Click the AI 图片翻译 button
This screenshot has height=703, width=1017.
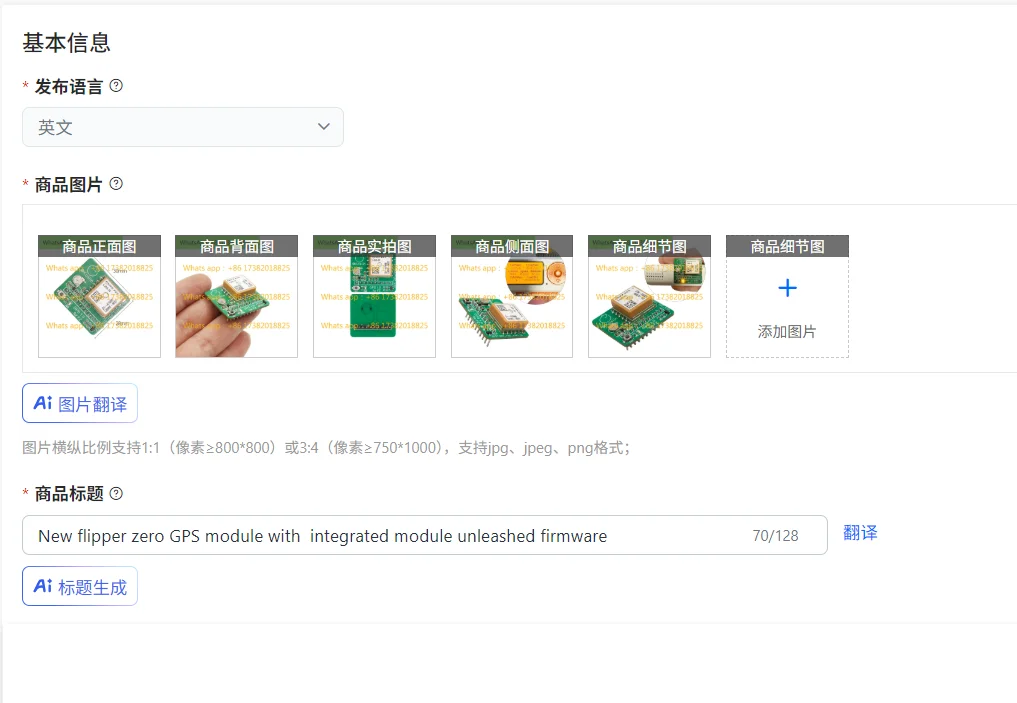pyautogui.click(x=80, y=403)
